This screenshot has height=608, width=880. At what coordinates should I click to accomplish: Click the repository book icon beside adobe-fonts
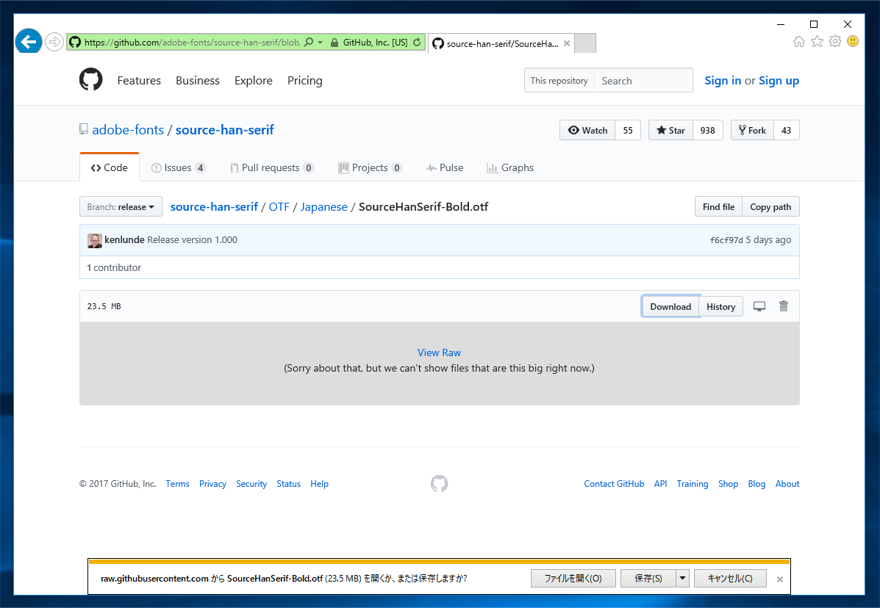[x=84, y=129]
